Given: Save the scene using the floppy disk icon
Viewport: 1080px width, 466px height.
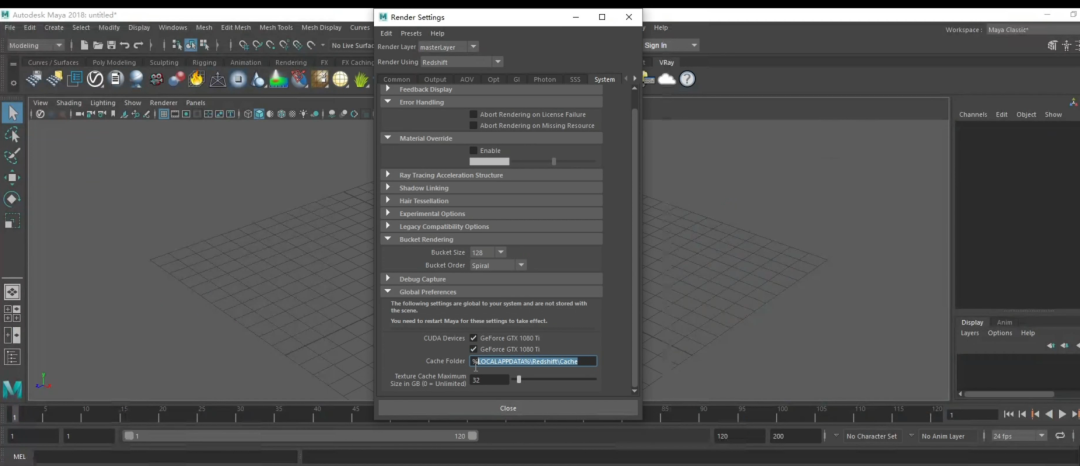Looking at the screenshot, I should coord(111,45).
